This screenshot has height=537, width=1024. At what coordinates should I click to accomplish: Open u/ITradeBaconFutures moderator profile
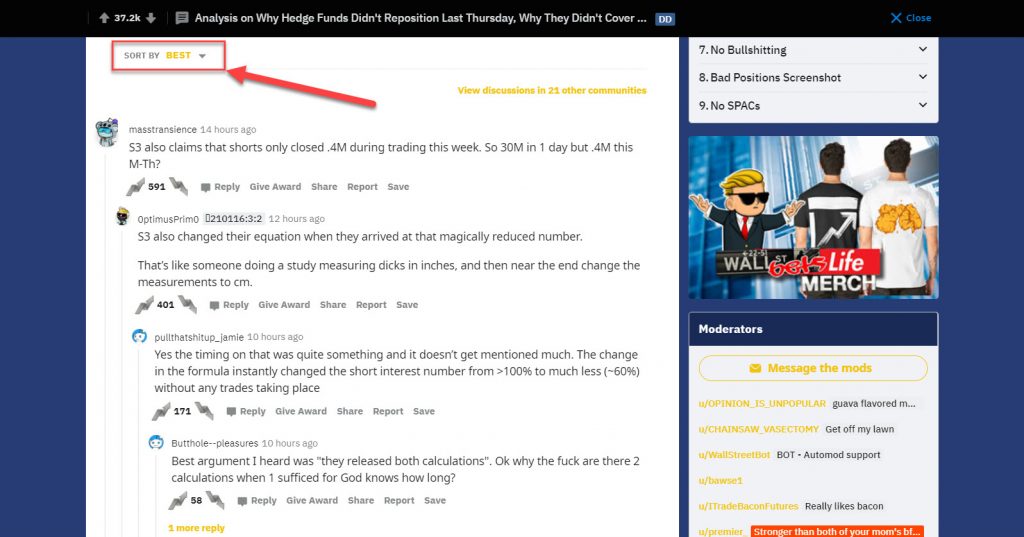pyautogui.click(x=748, y=506)
